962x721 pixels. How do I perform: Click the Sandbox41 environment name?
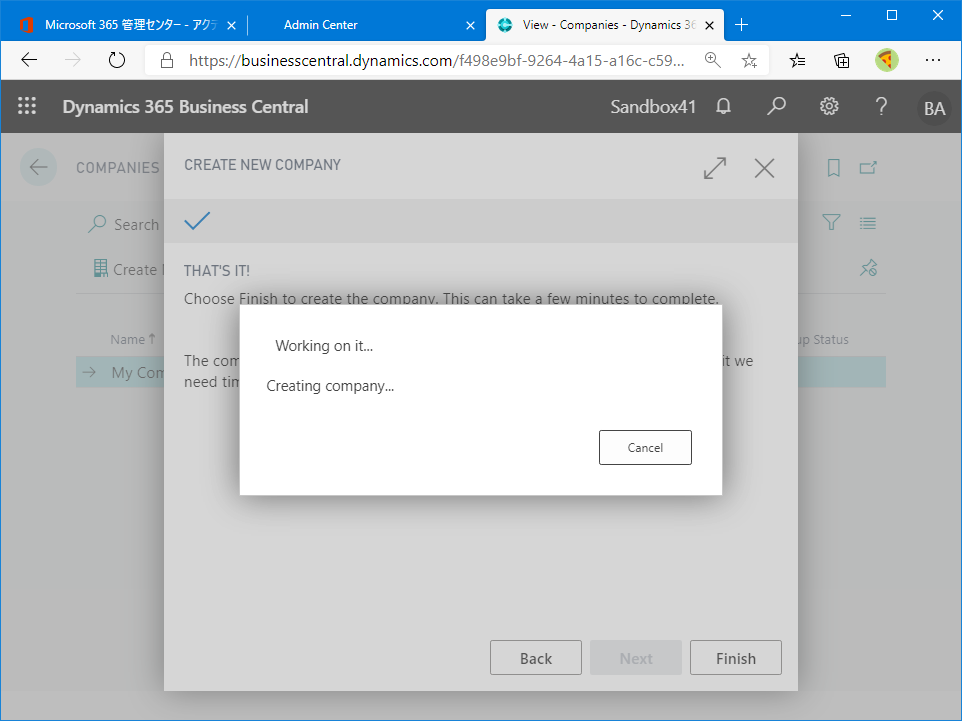tap(653, 107)
